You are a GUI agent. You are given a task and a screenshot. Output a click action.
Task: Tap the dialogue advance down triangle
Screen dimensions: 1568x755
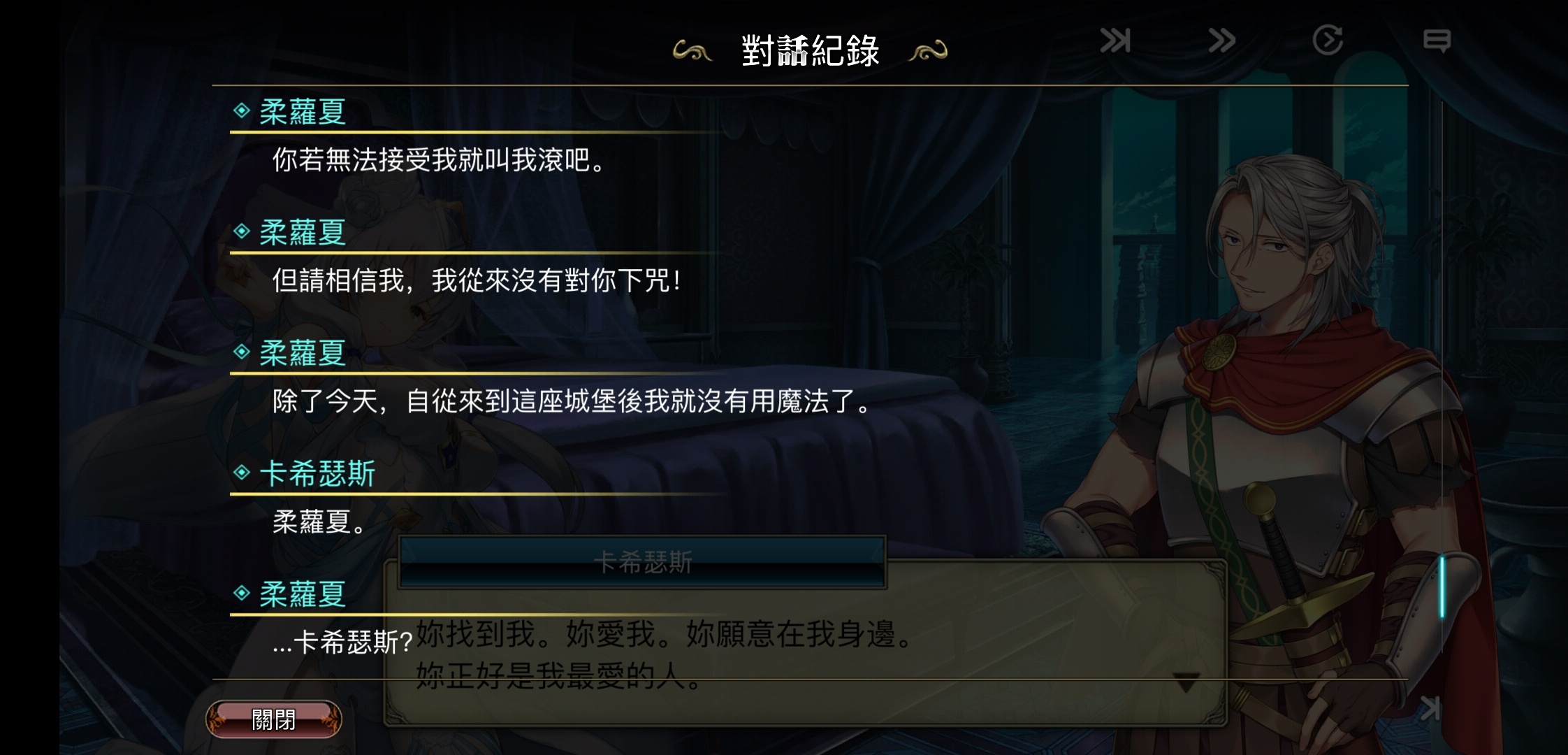click(x=1186, y=682)
